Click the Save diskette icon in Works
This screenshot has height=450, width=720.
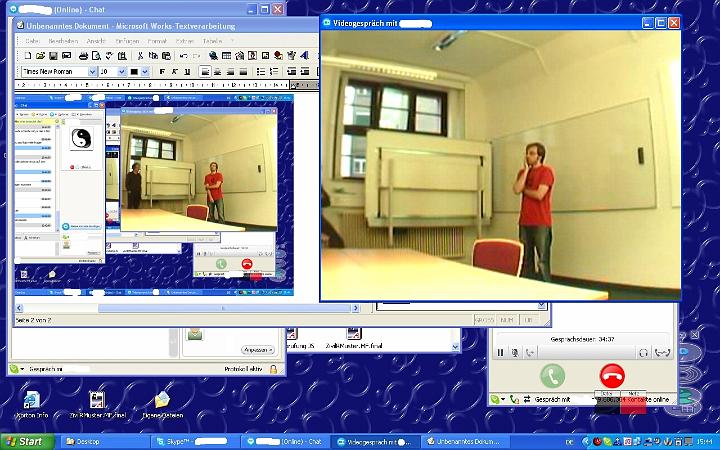53,56
